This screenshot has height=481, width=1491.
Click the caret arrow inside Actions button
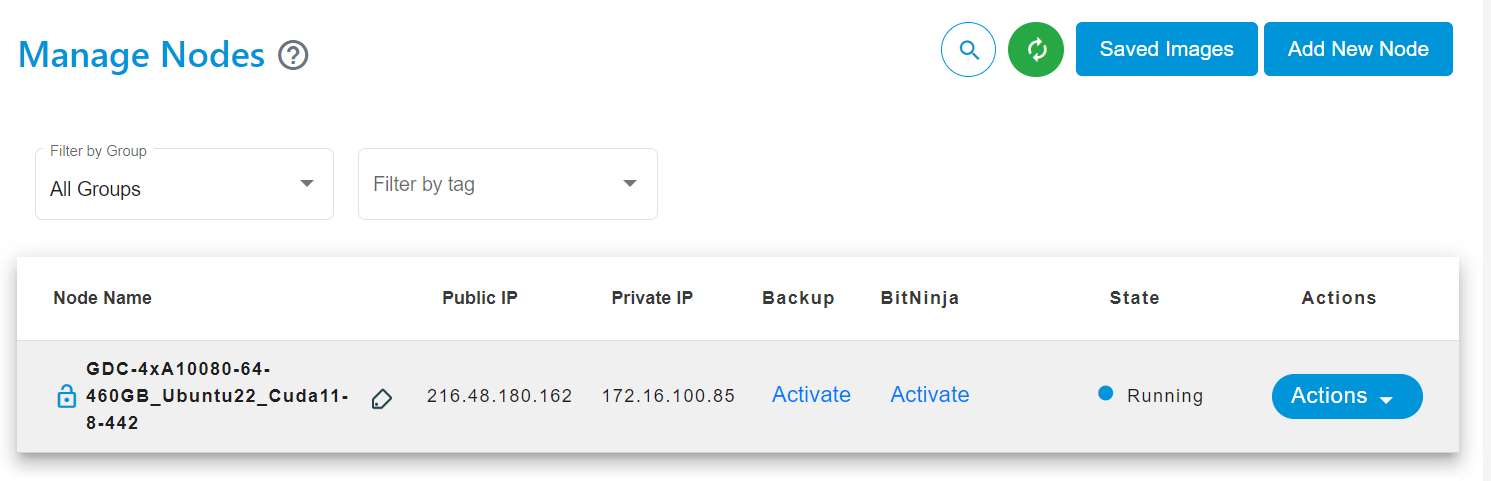[1386, 400]
